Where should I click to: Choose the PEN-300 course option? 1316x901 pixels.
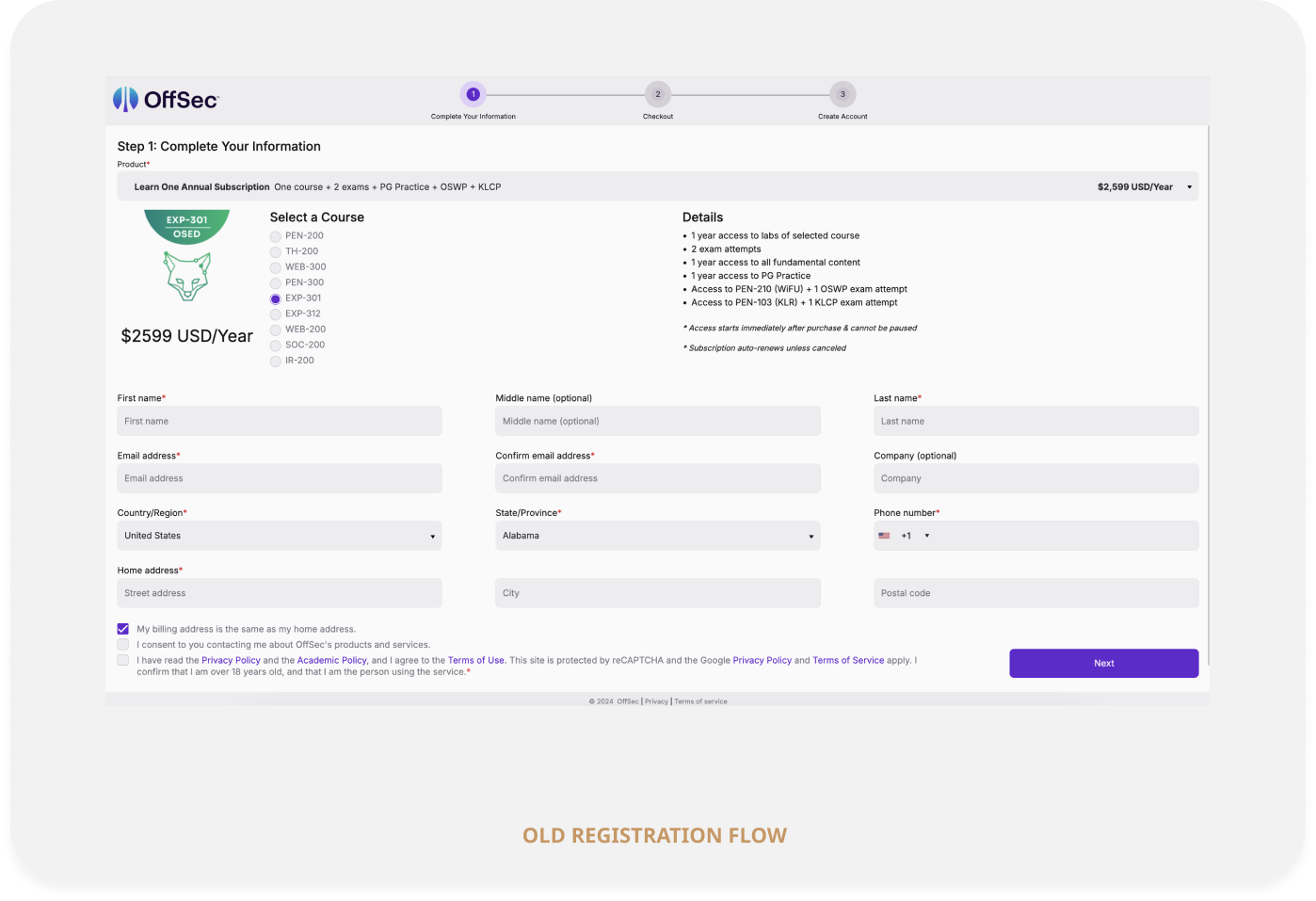276,283
